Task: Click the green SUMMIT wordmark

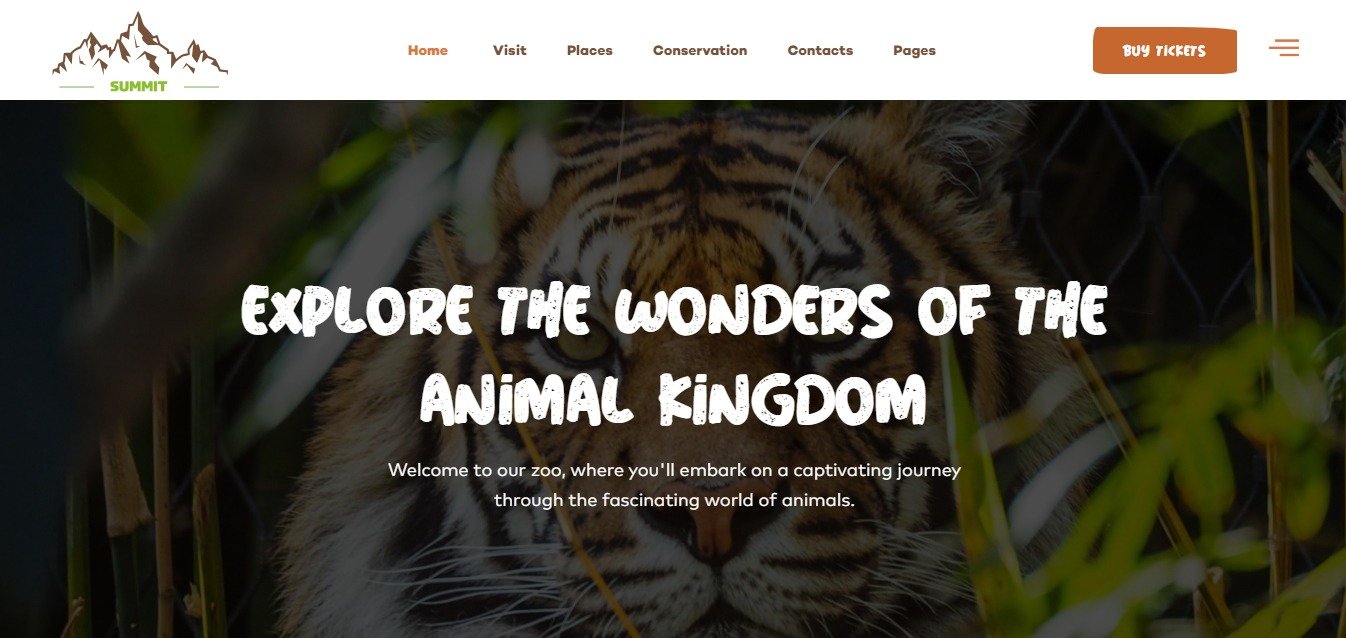Action: 139,86
